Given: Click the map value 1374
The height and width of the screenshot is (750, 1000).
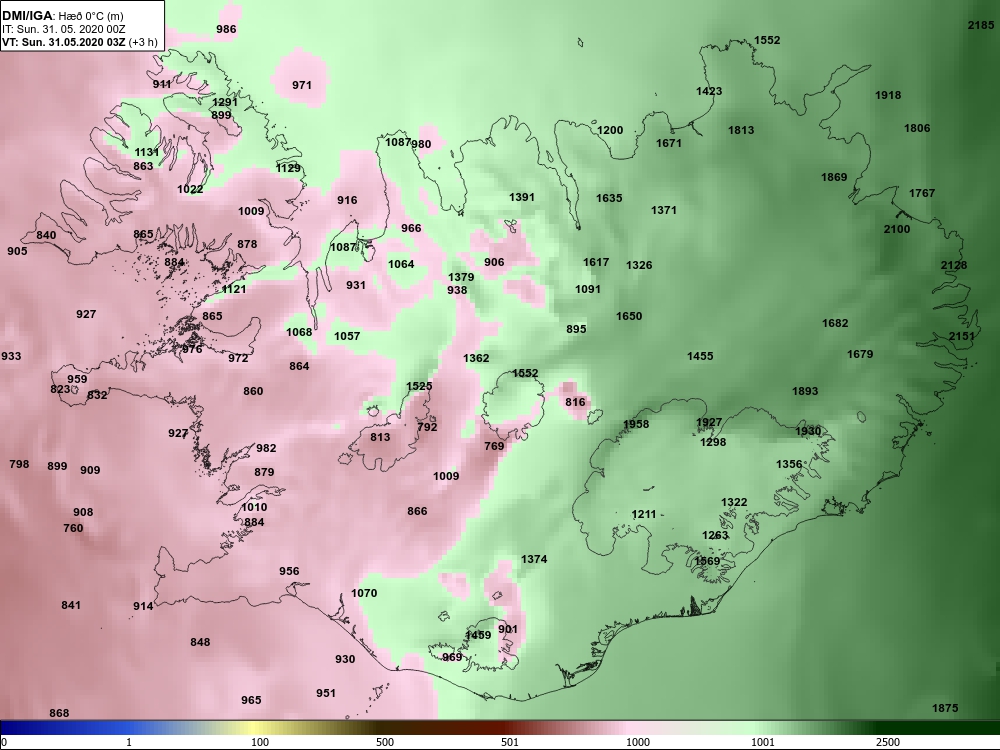Looking at the screenshot, I should tap(534, 559).
